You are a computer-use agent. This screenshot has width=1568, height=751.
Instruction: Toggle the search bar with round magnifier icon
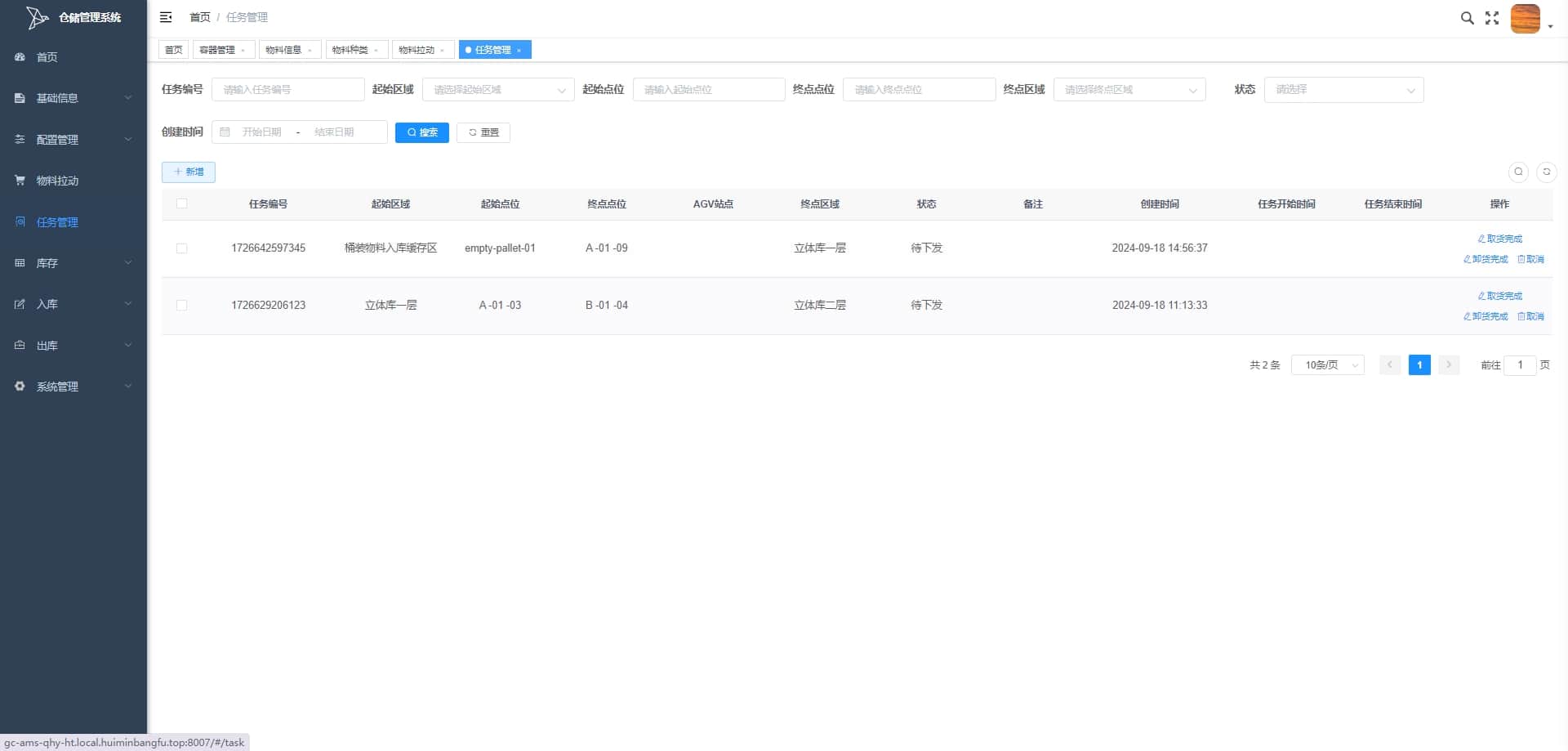[x=1518, y=172]
